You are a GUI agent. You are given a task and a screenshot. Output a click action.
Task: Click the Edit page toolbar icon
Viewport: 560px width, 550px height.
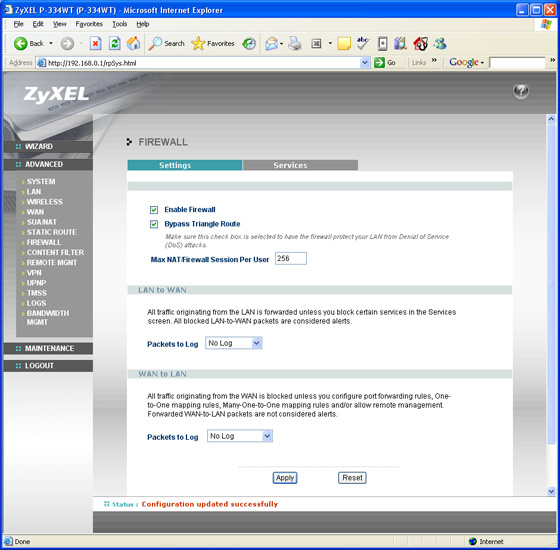coord(316,44)
